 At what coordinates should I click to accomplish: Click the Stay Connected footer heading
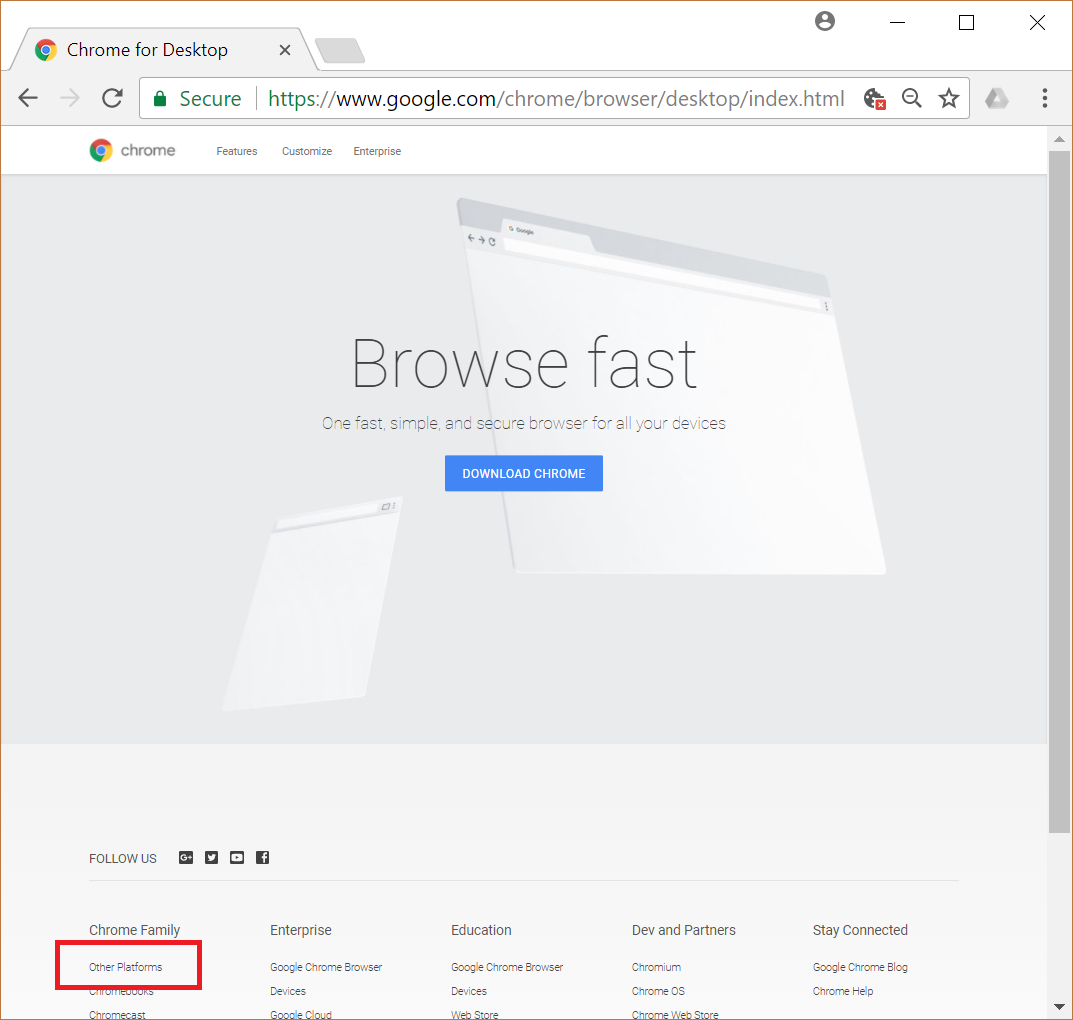(860, 930)
